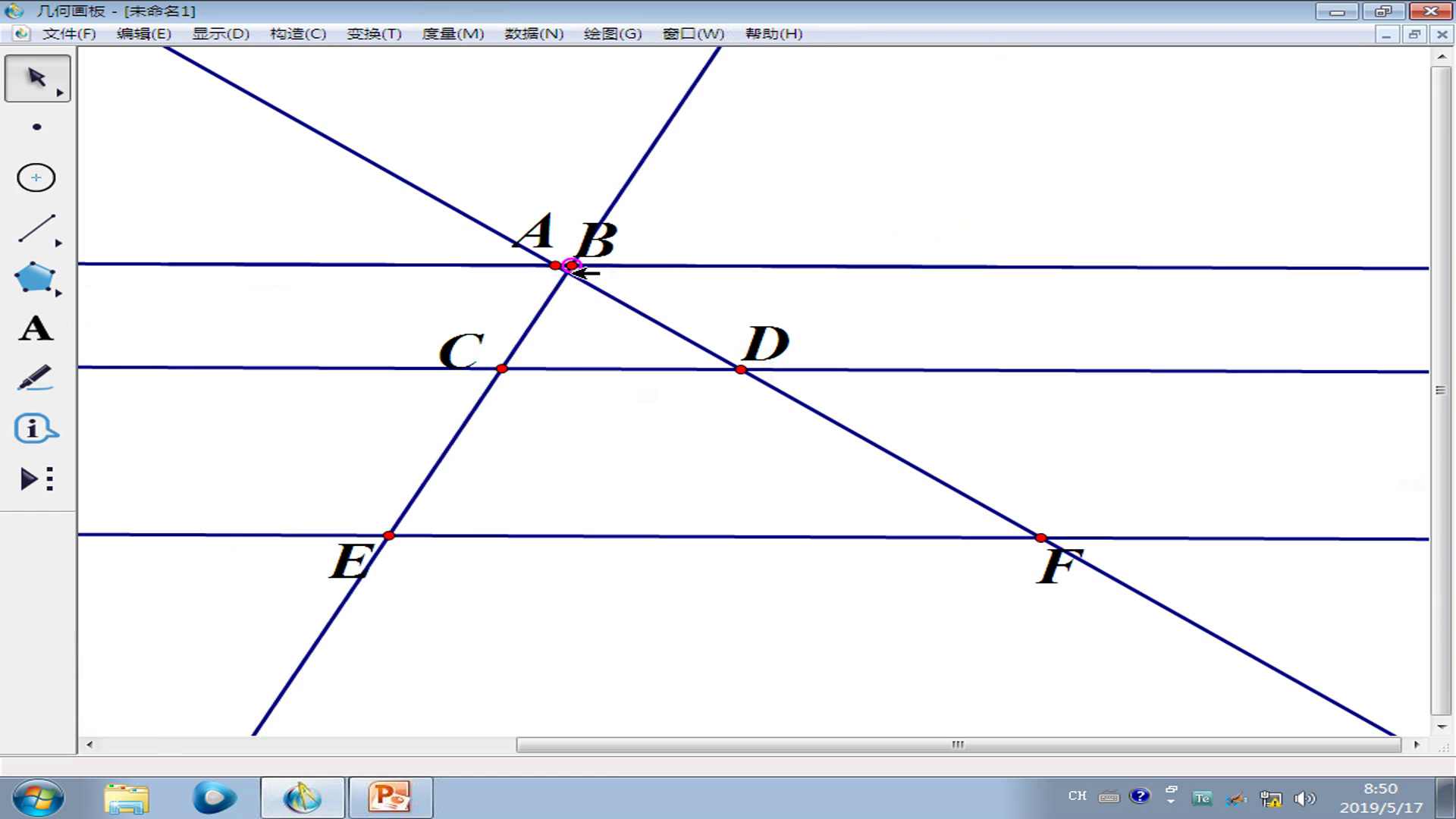This screenshot has height=819, width=1456.
Task: Click the horizontal scrollbar thumb
Action: (x=959, y=745)
